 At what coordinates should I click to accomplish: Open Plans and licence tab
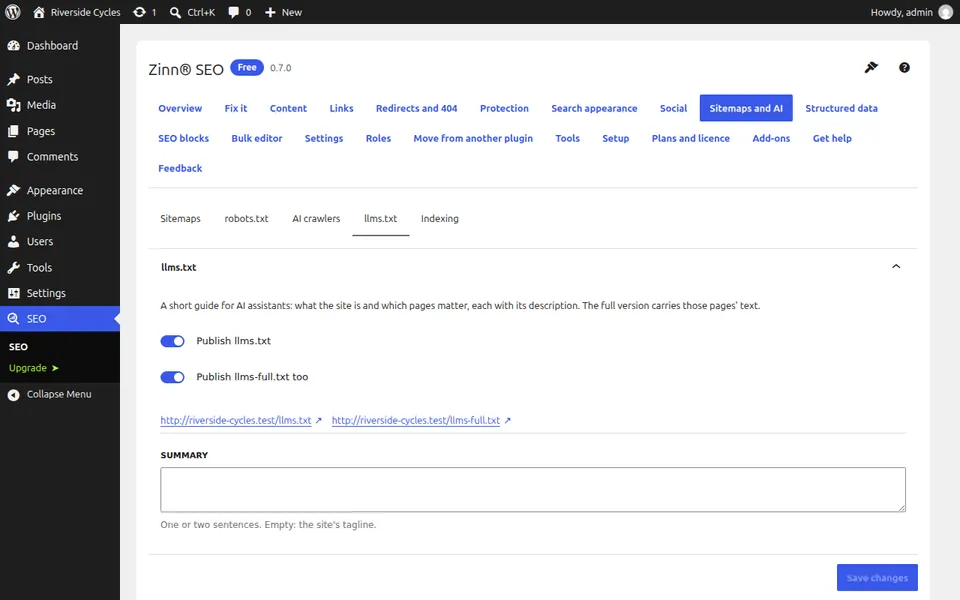691,138
